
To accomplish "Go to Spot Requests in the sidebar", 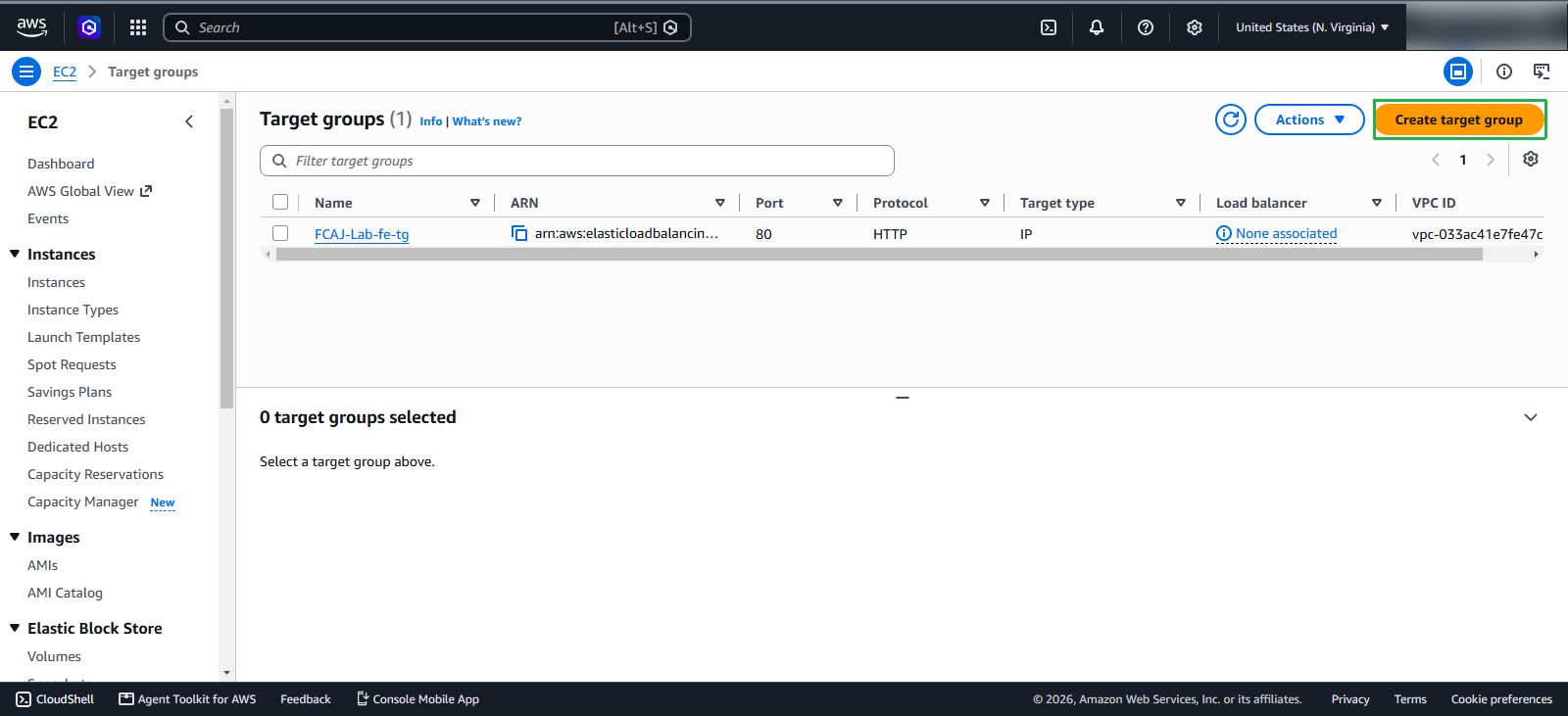I will coord(72,364).
